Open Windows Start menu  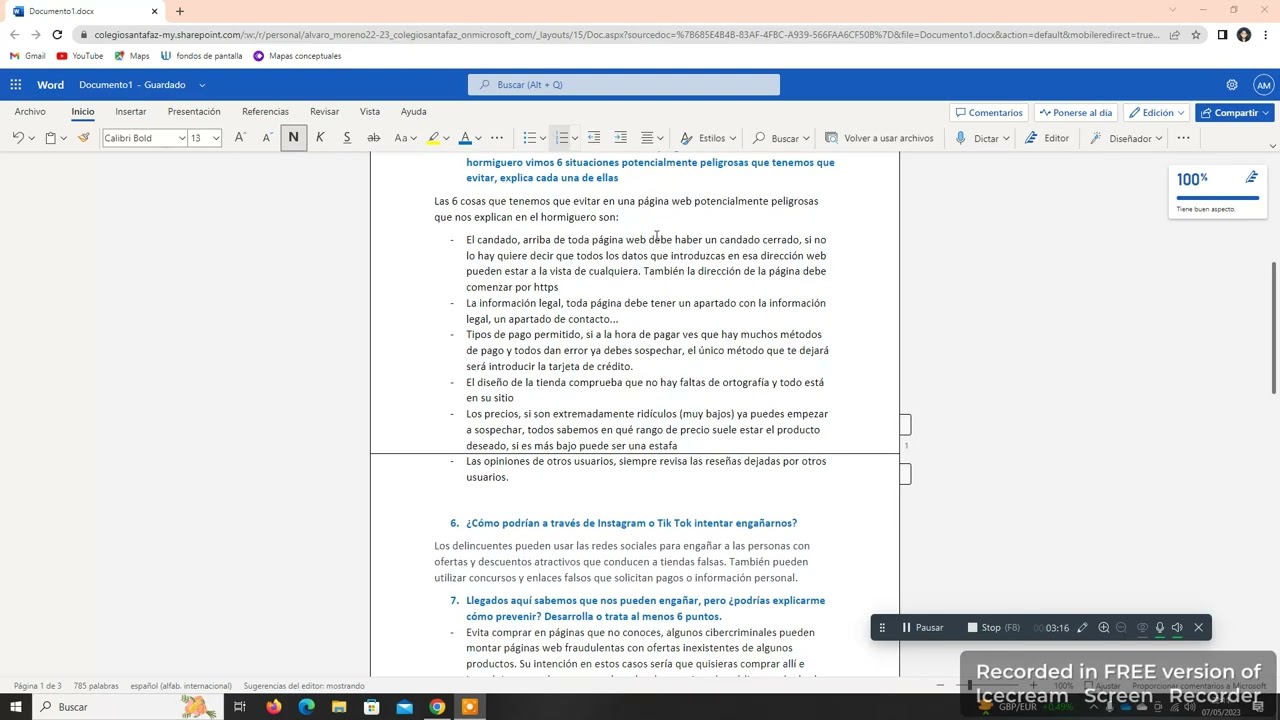pyautogui.click(x=16, y=707)
